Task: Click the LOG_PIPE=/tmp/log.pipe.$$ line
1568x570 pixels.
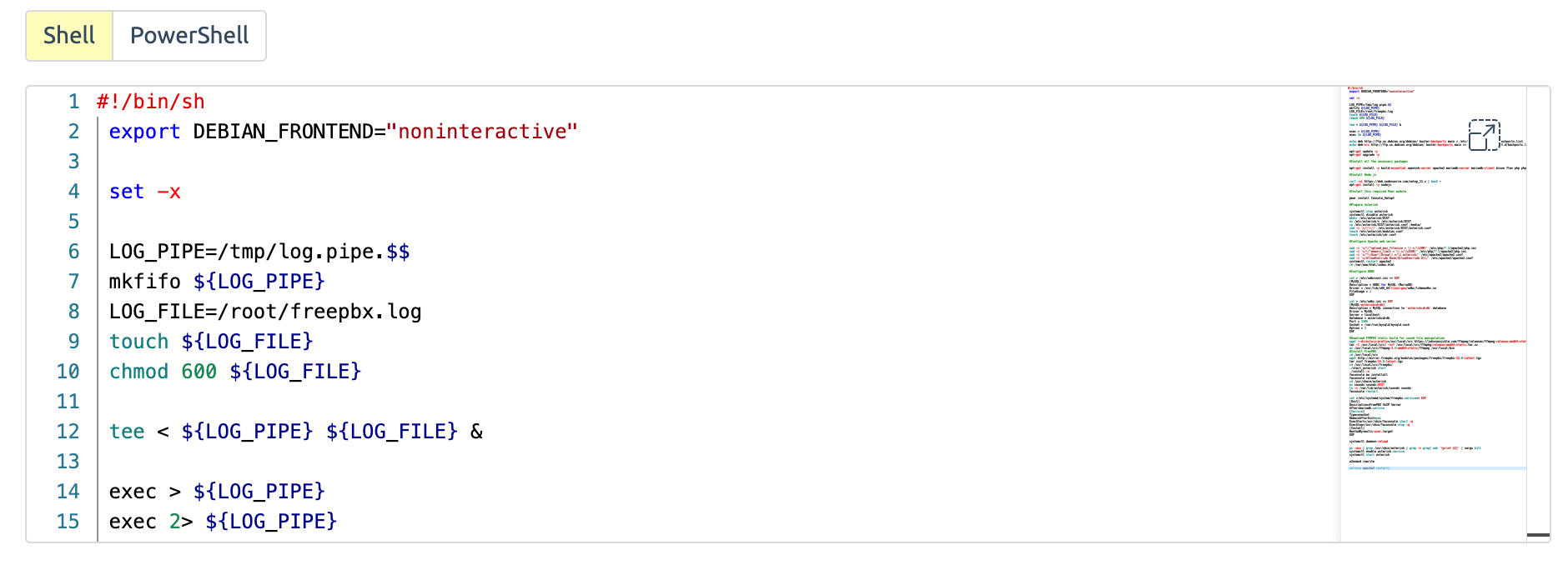Action: tap(259, 252)
